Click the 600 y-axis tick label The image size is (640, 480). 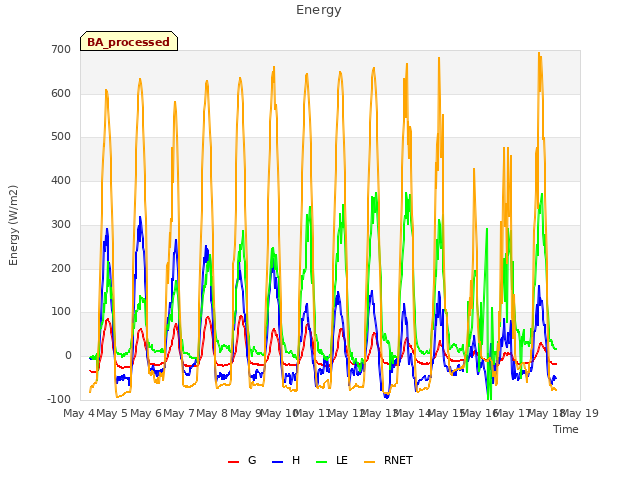click(61, 93)
